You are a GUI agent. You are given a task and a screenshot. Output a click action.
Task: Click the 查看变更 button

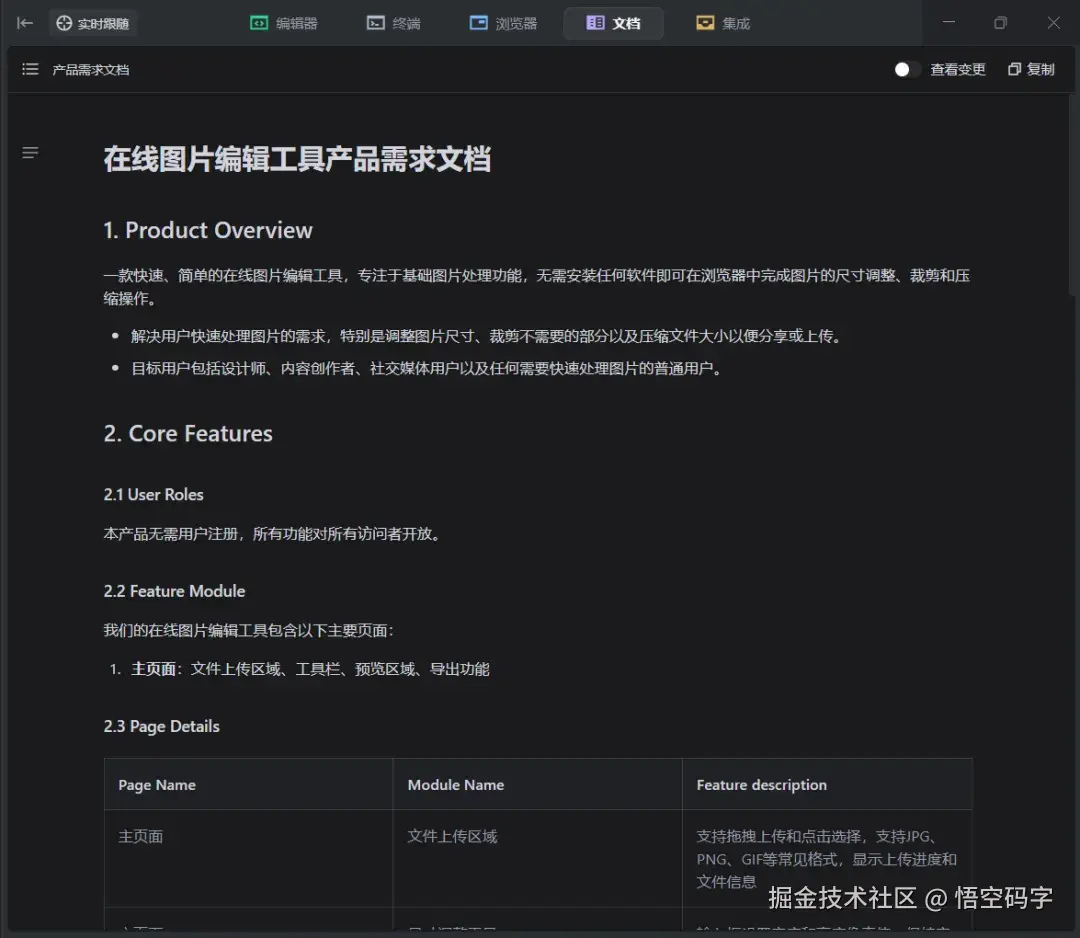click(x=959, y=69)
